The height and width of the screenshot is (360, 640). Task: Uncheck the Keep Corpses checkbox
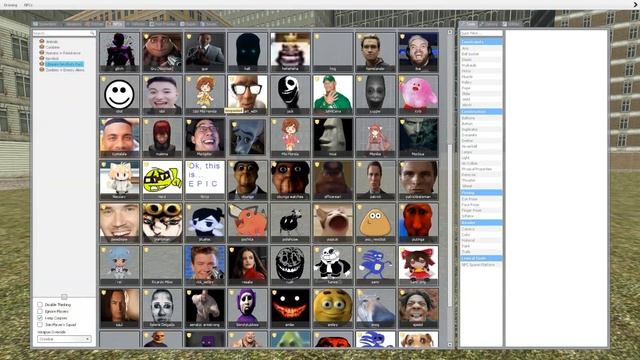(40, 318)
